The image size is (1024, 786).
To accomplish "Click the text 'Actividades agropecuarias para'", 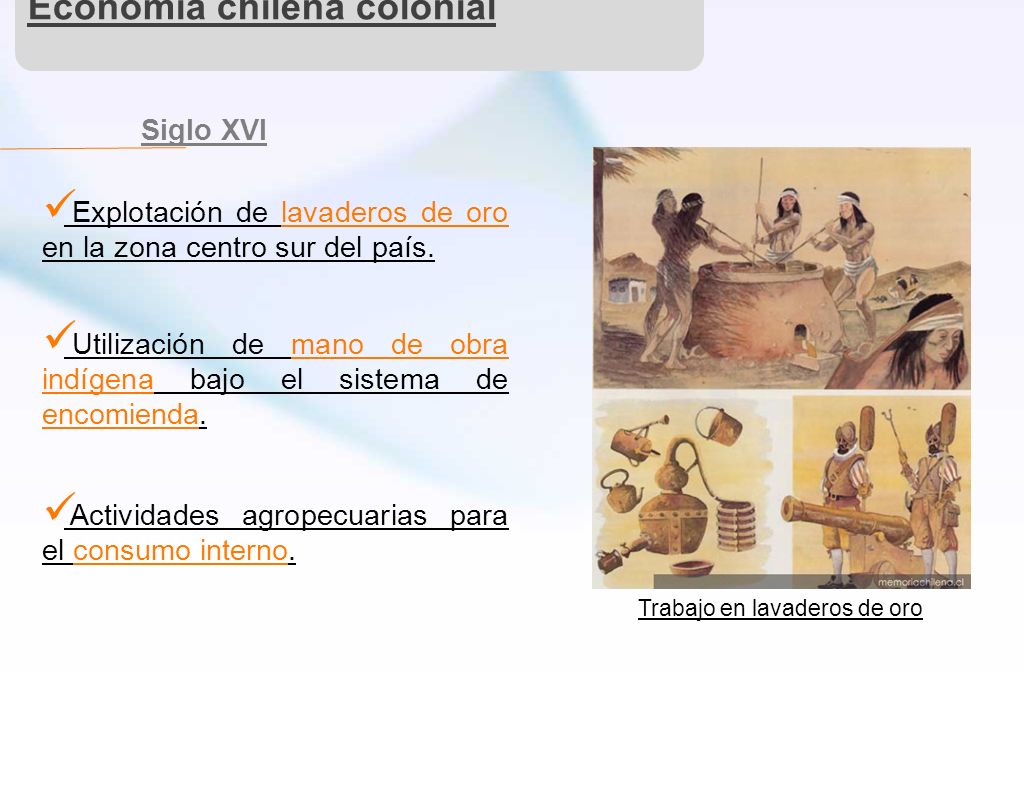I will [289, 516].
